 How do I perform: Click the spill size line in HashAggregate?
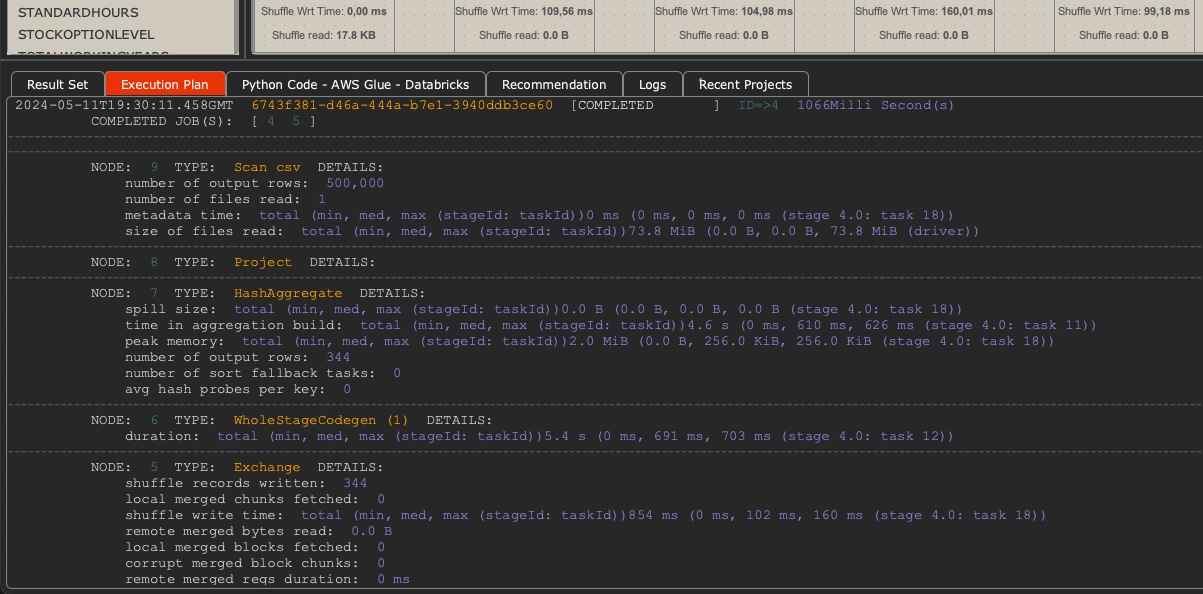coord(543,309)
